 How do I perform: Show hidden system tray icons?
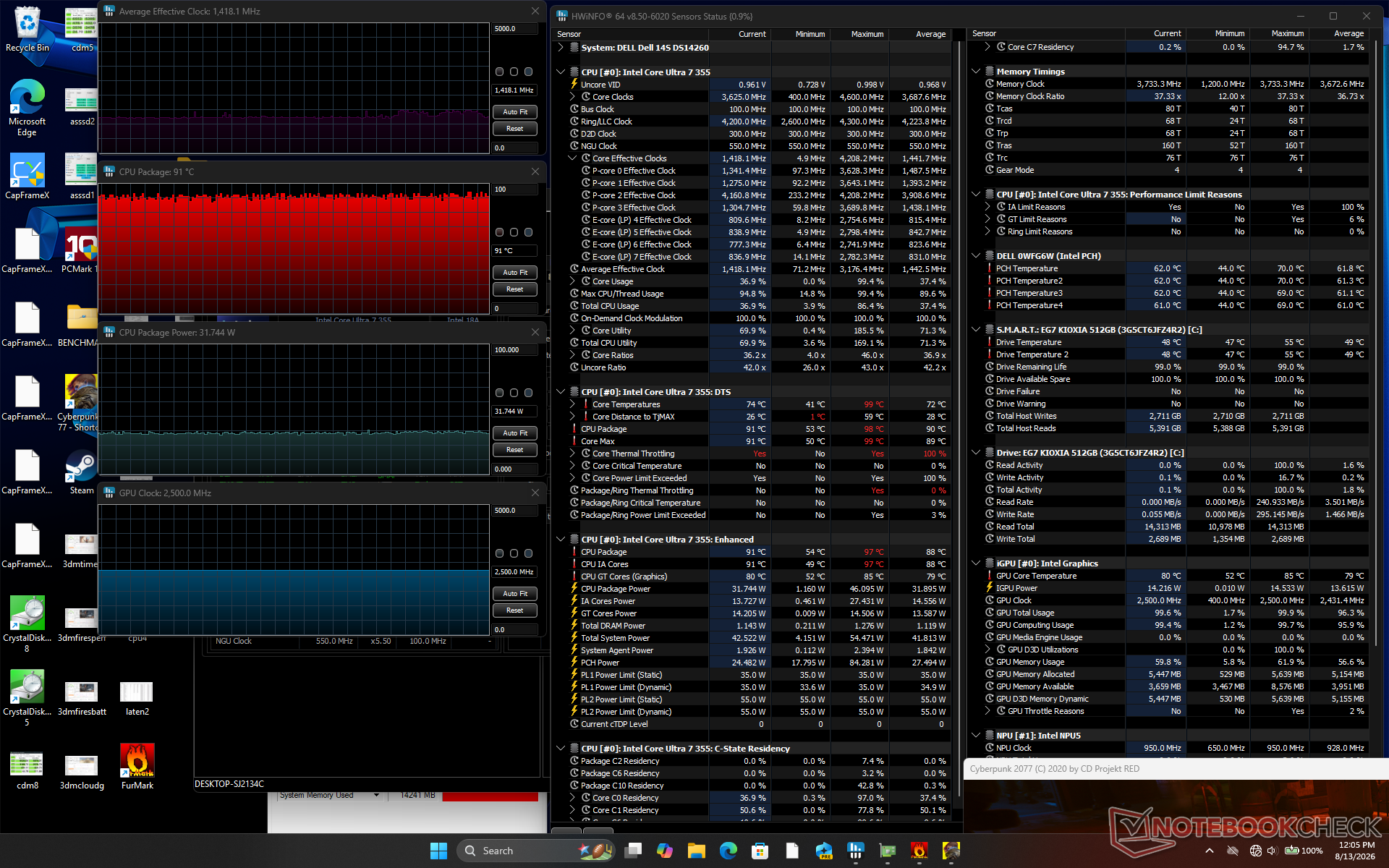coord(1210,851)
